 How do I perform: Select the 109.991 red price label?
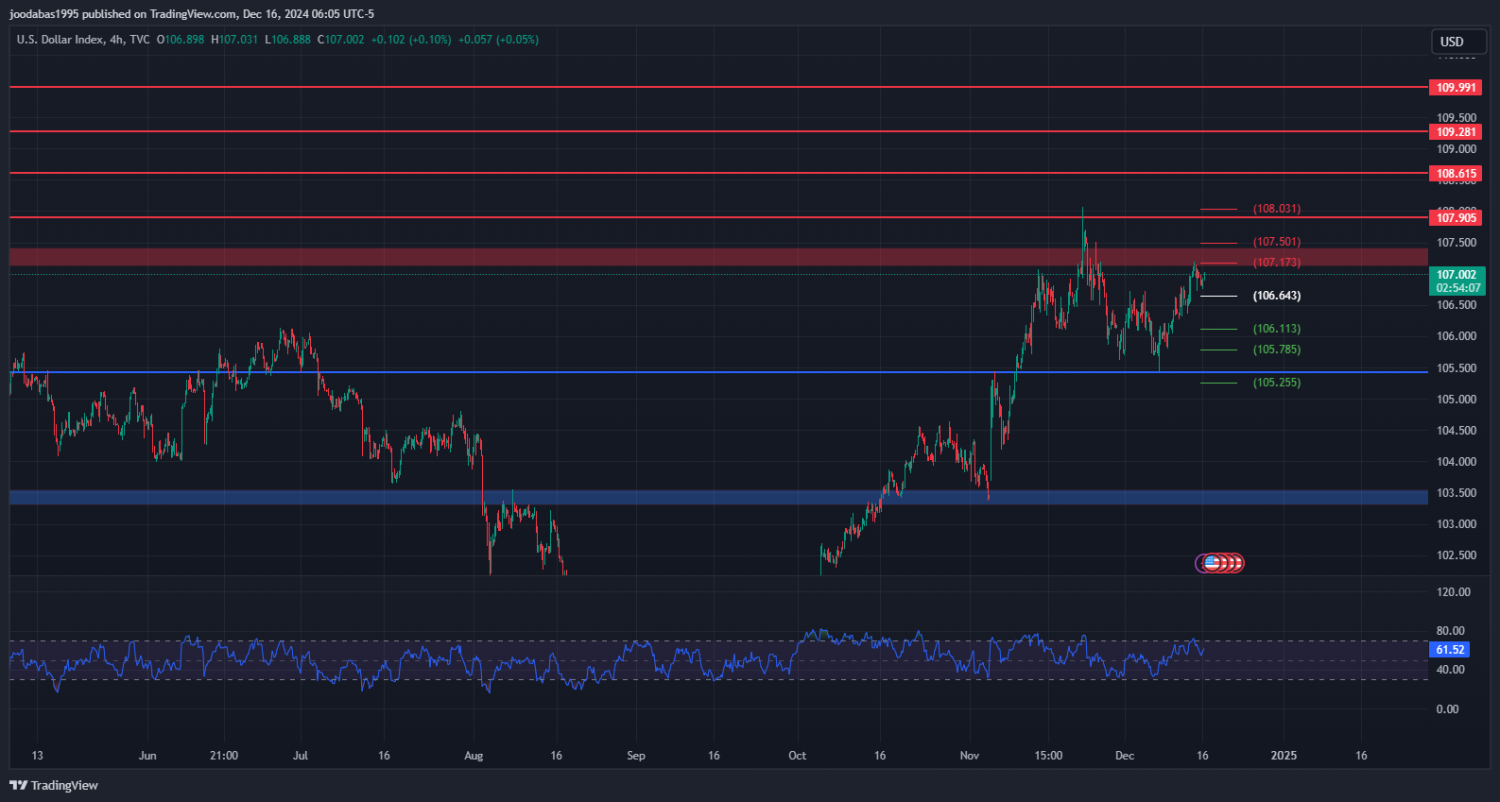tap(1456, 88)
